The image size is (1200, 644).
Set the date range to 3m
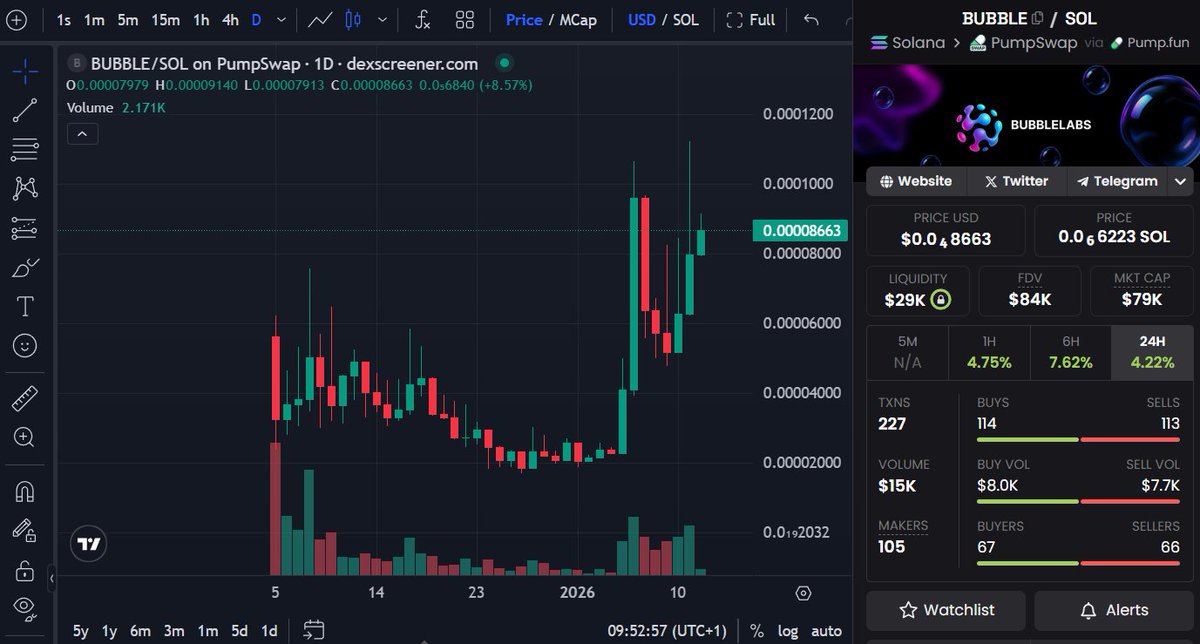pyautogui.click(x=174, y=631)
